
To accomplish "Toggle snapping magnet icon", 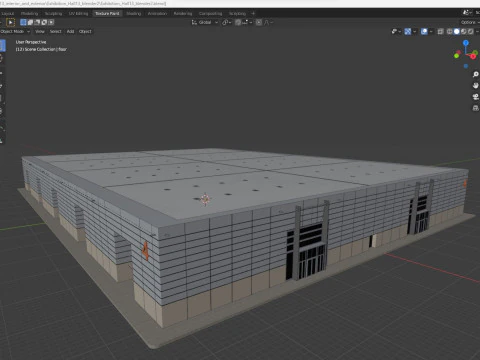I will coord(238,22).
